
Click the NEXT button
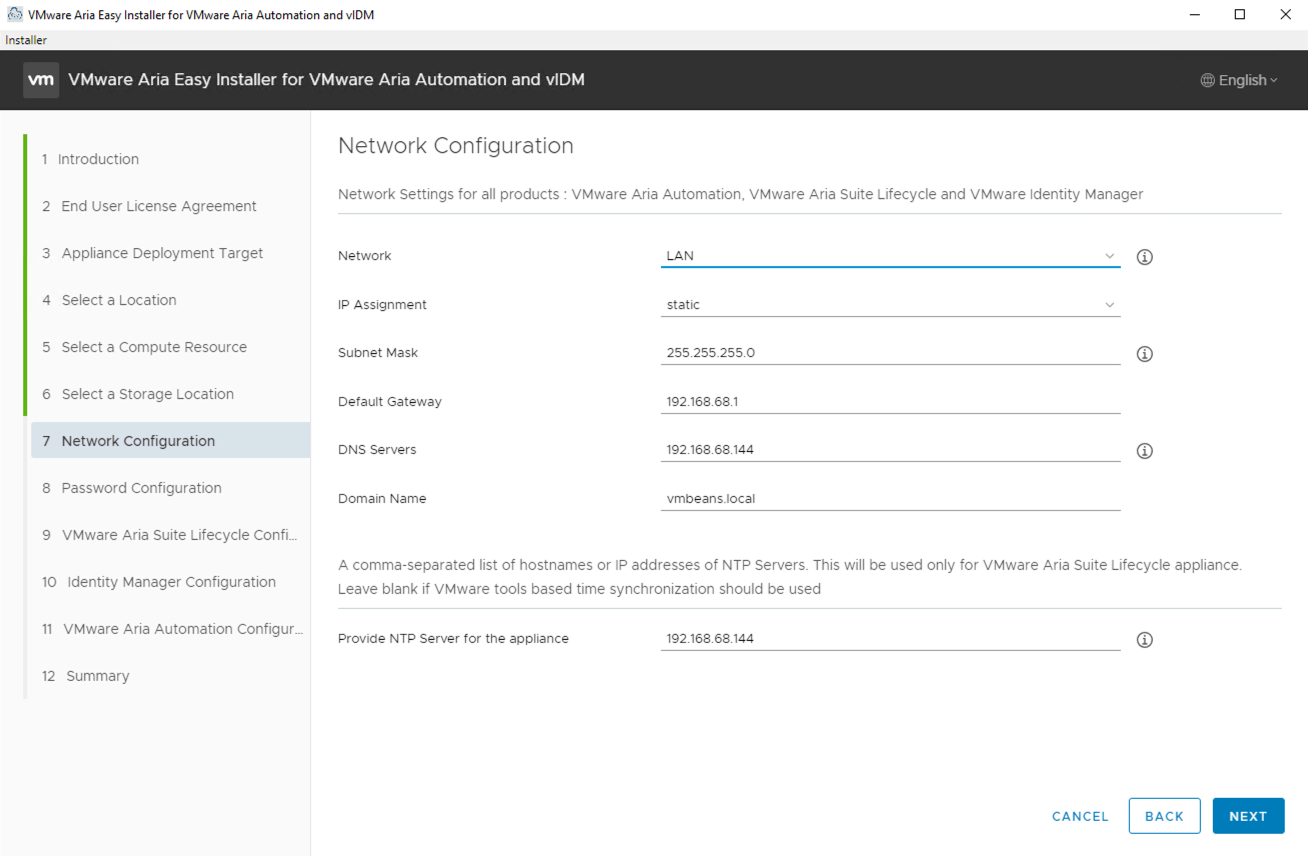pyautogui.click(x=1248, y=816)
